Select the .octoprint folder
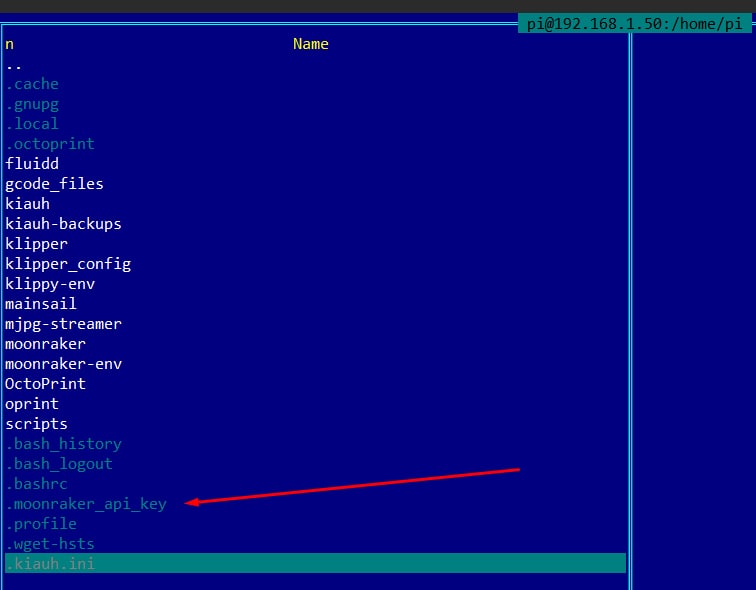 pos(50,144)
